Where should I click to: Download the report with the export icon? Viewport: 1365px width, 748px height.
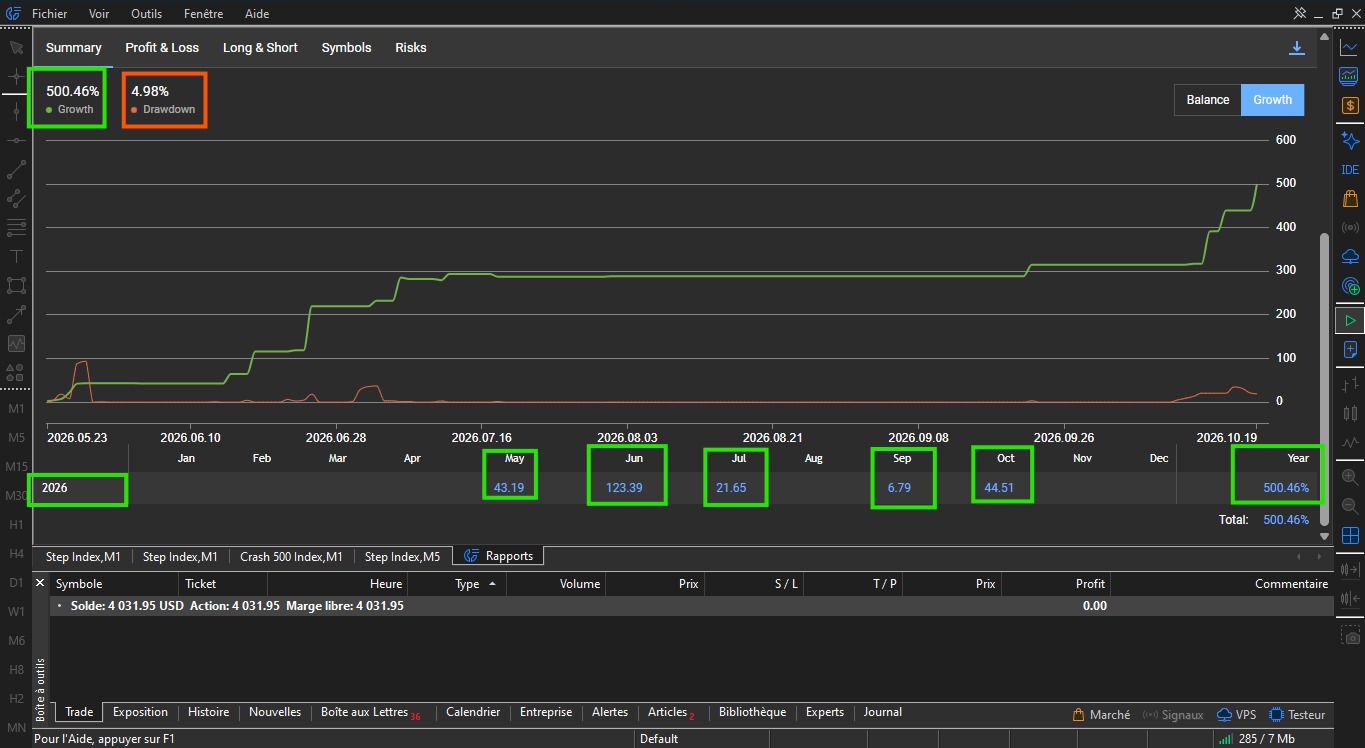click(x=1297, y=47)
